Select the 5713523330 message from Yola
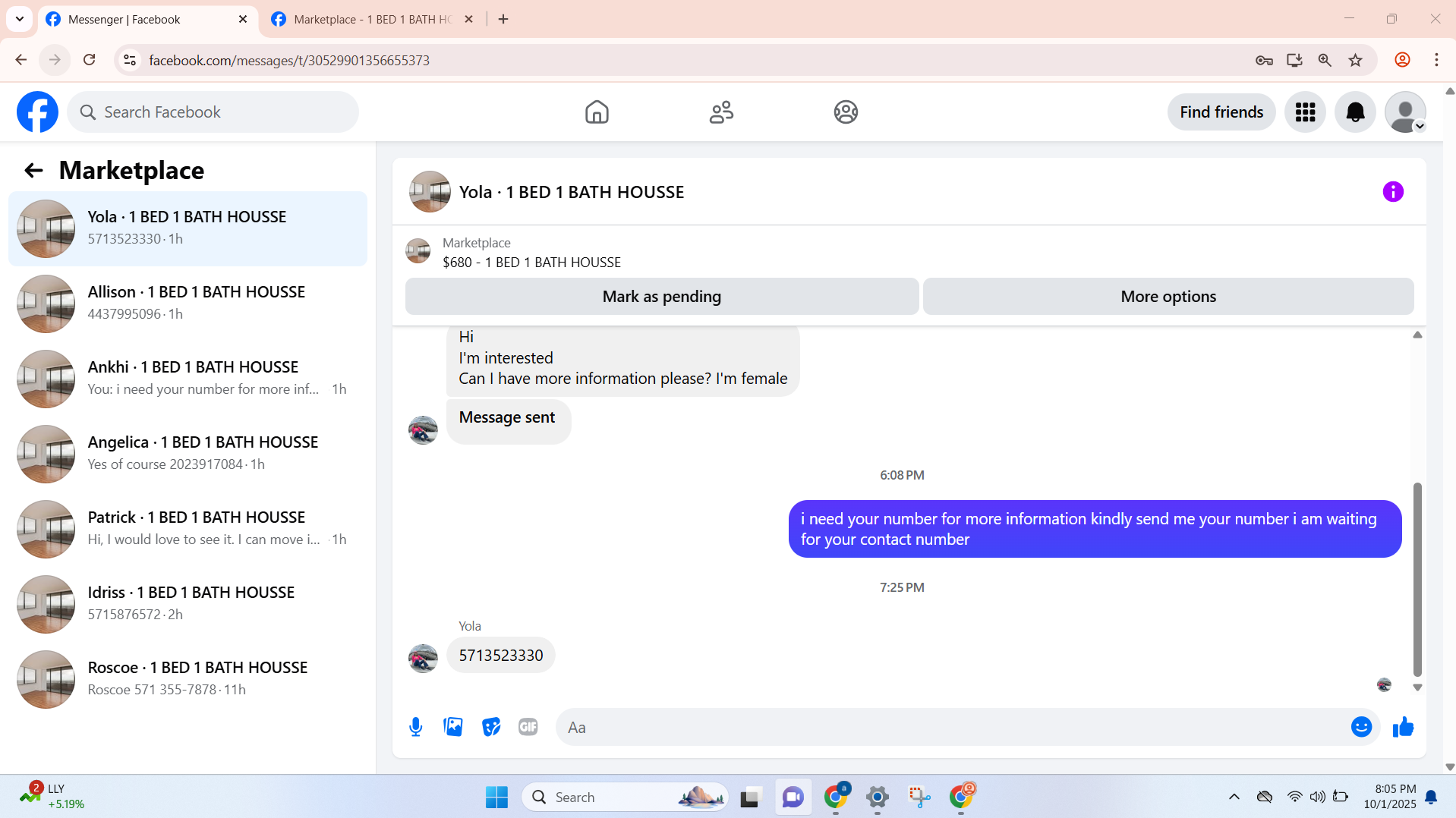 pos(500,655)
